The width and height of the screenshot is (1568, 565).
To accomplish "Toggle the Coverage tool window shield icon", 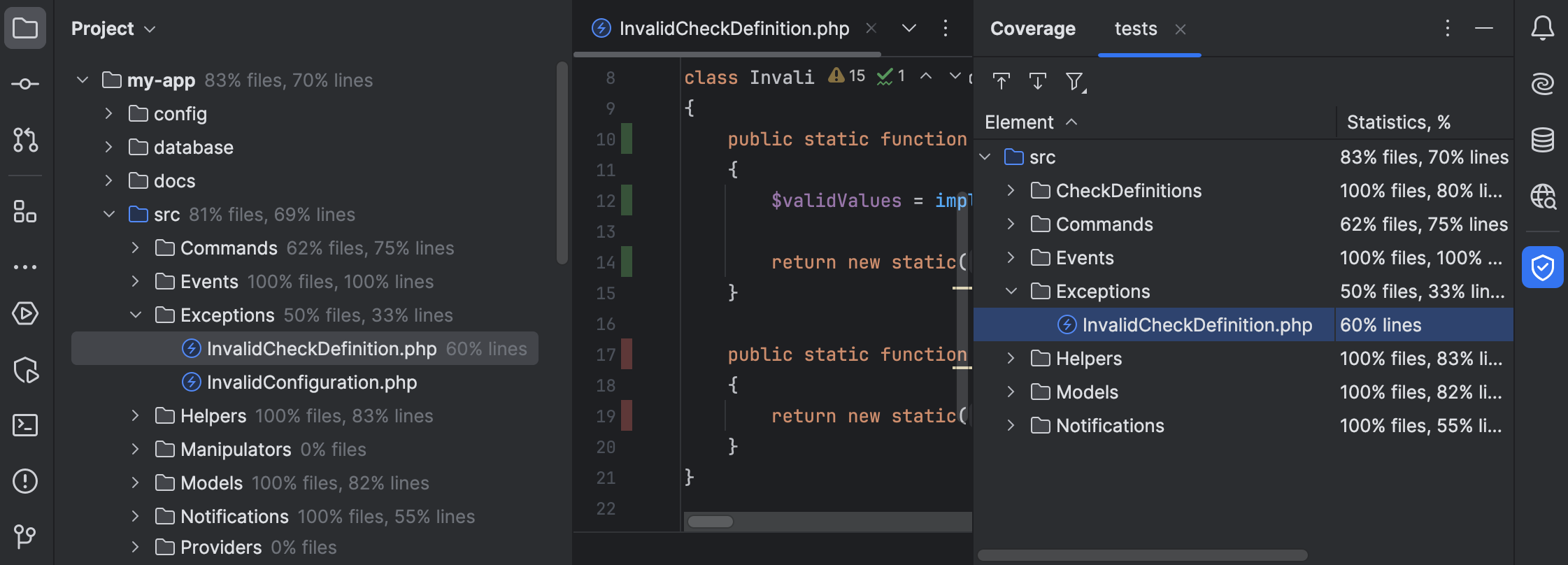I will pos(1542,267).
